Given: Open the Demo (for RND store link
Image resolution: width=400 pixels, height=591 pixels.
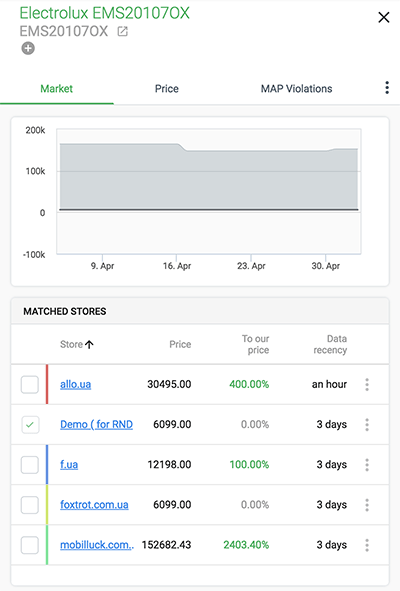Looking at the screenshot, I should [x=97, y=424].
